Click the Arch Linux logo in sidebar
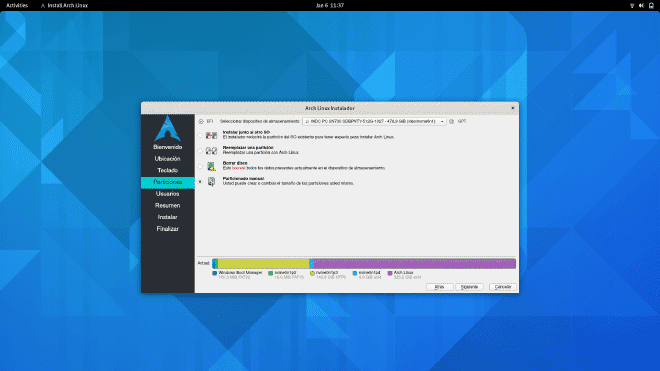The height and width of the screenshot is (371, 660). point(168,128)
